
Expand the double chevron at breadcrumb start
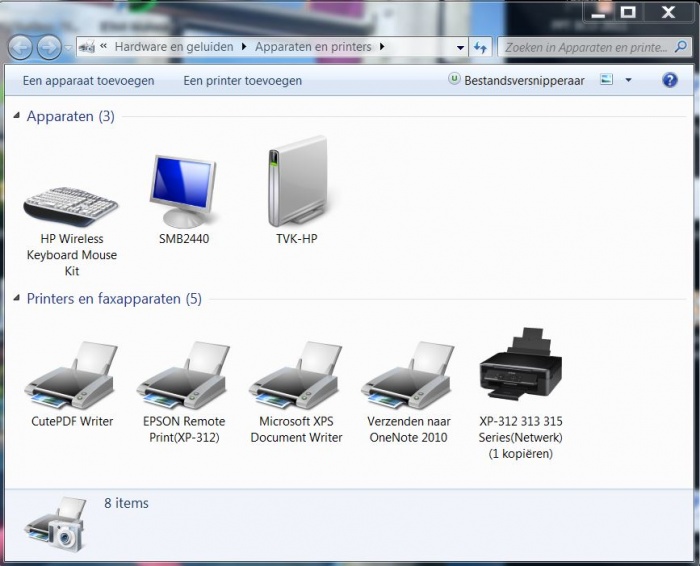pos(103,46)
